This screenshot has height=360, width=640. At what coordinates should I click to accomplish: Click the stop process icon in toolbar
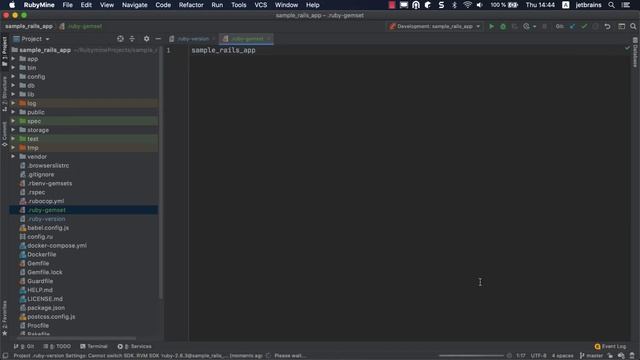[x=544, y=27]
